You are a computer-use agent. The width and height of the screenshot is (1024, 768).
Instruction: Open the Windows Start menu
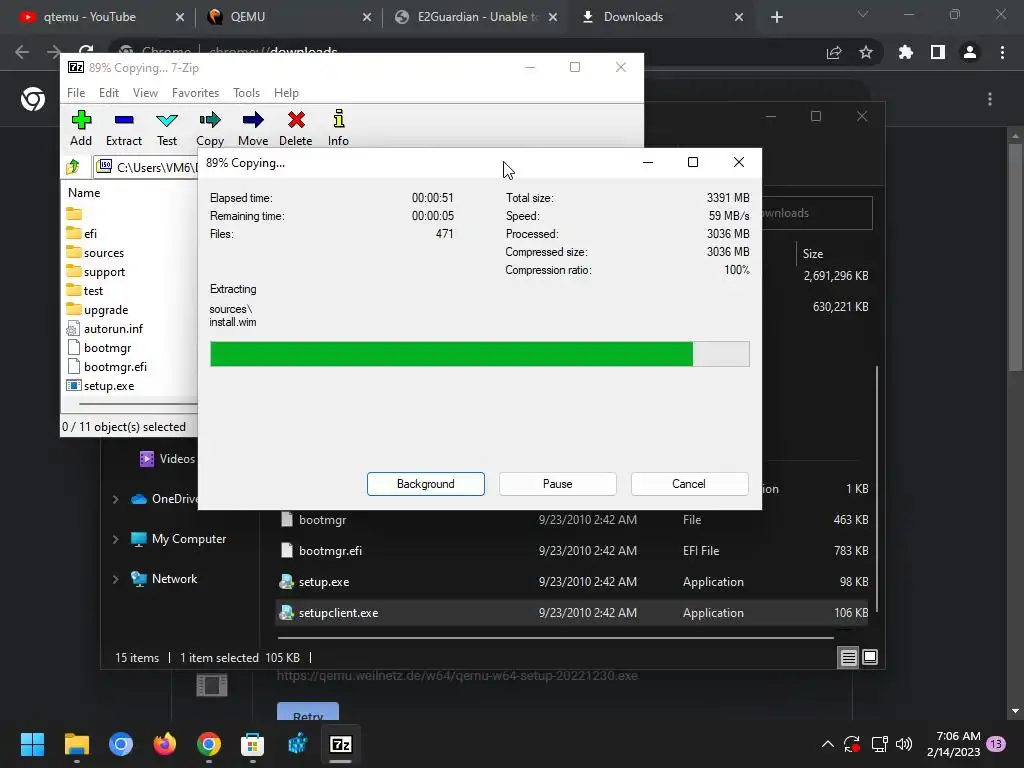32,744
